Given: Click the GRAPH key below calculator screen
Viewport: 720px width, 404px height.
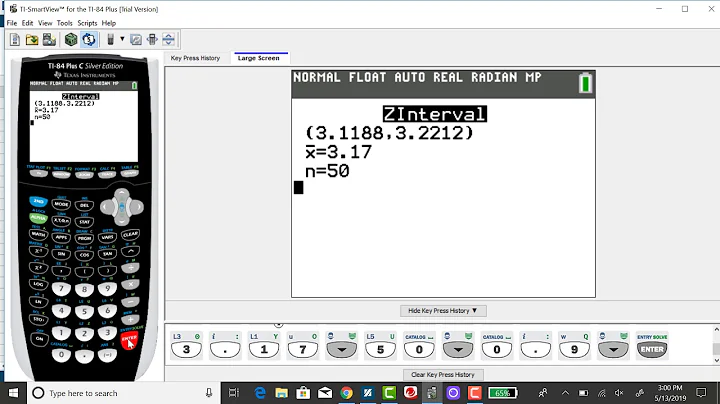Looking at the screenshot, I should point(130,174).
